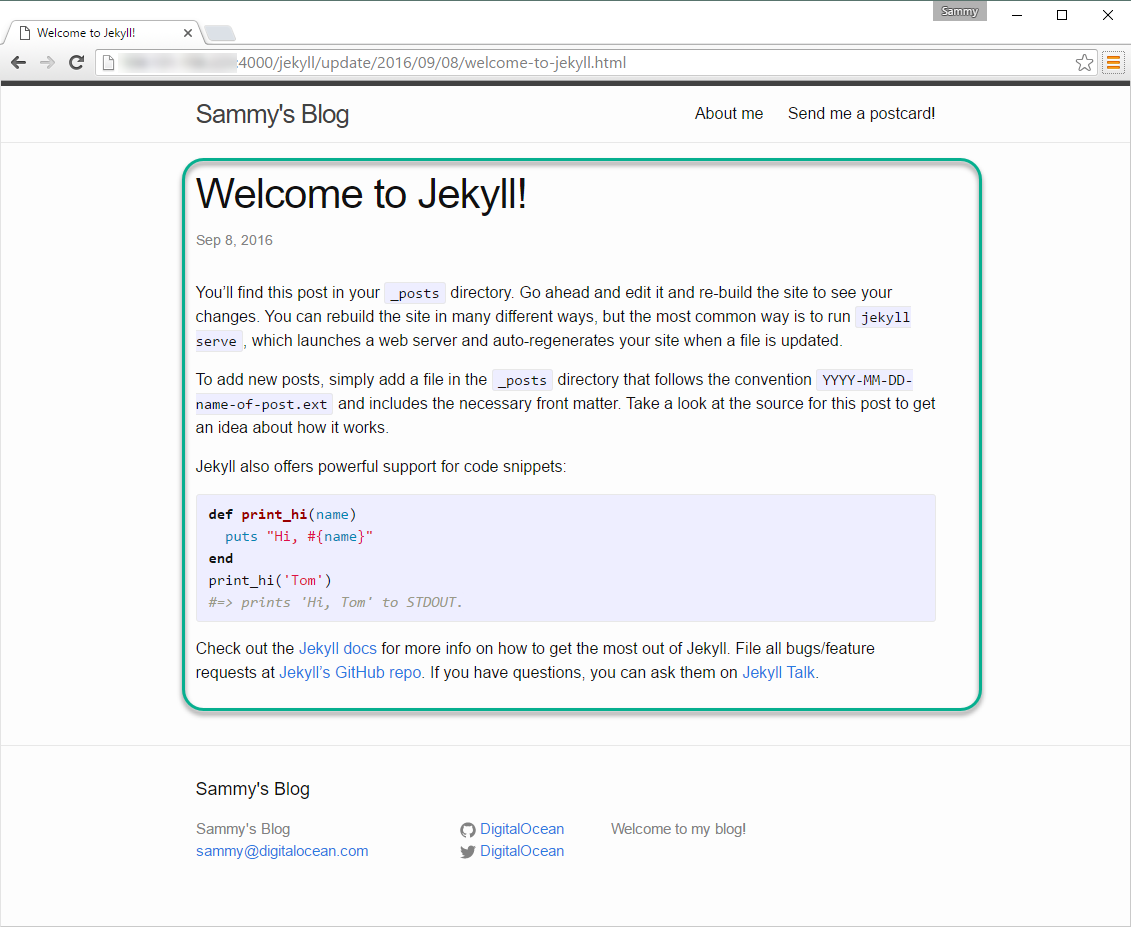The image size is (1131, 927).
Task: Close the Welcome to Jekyll! tab
Action: coord(188,33)
